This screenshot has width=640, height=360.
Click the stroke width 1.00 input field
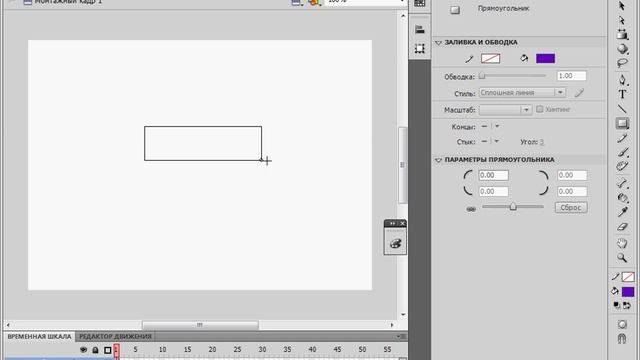(571, 76)
